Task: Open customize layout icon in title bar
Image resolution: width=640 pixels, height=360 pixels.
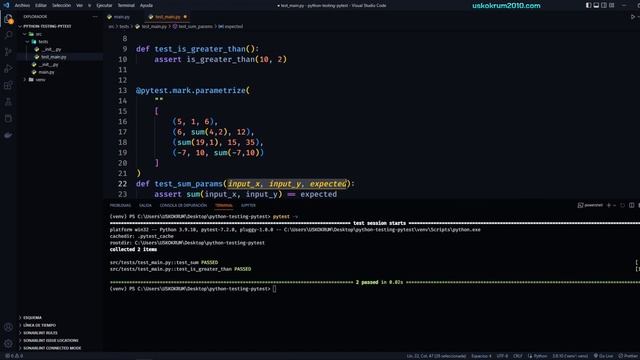Action: coord(611,5)
